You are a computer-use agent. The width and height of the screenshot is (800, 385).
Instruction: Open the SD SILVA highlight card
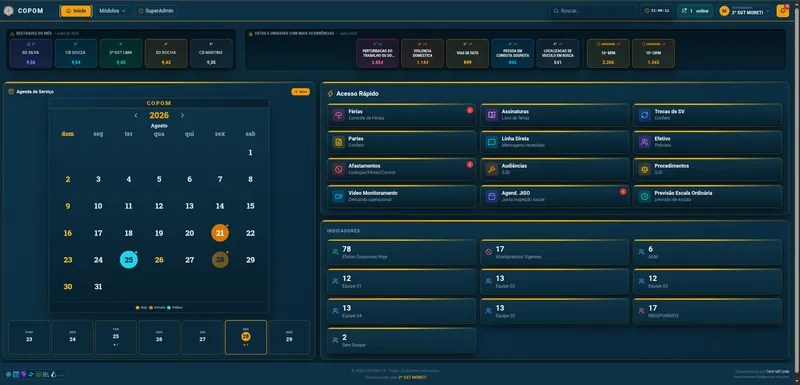coord(31,53)
